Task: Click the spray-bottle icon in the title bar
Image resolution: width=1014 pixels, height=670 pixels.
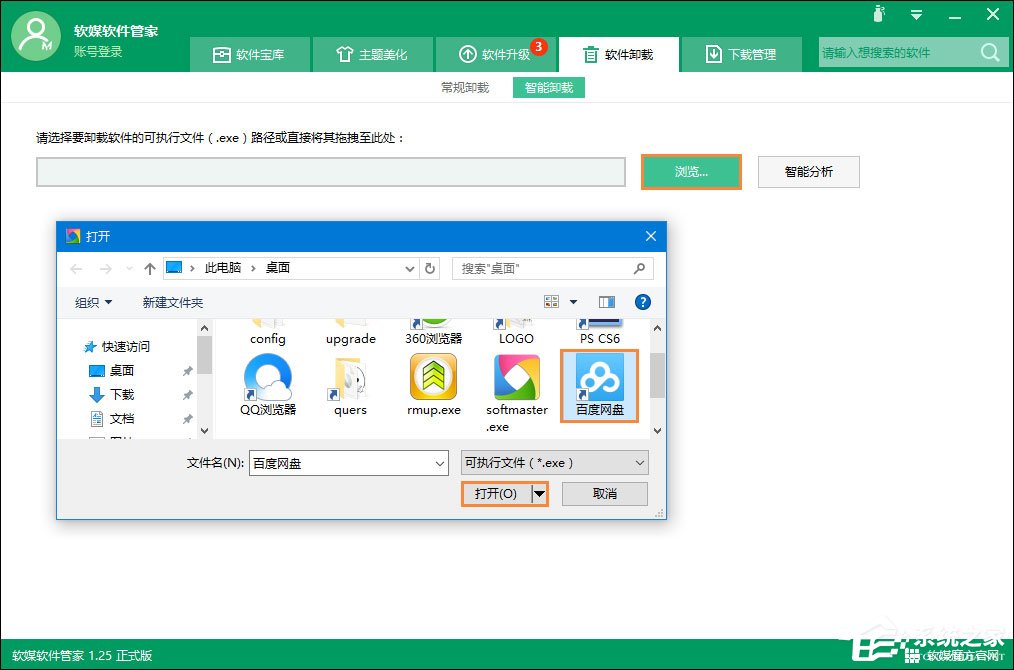Action: click(880, 15)
